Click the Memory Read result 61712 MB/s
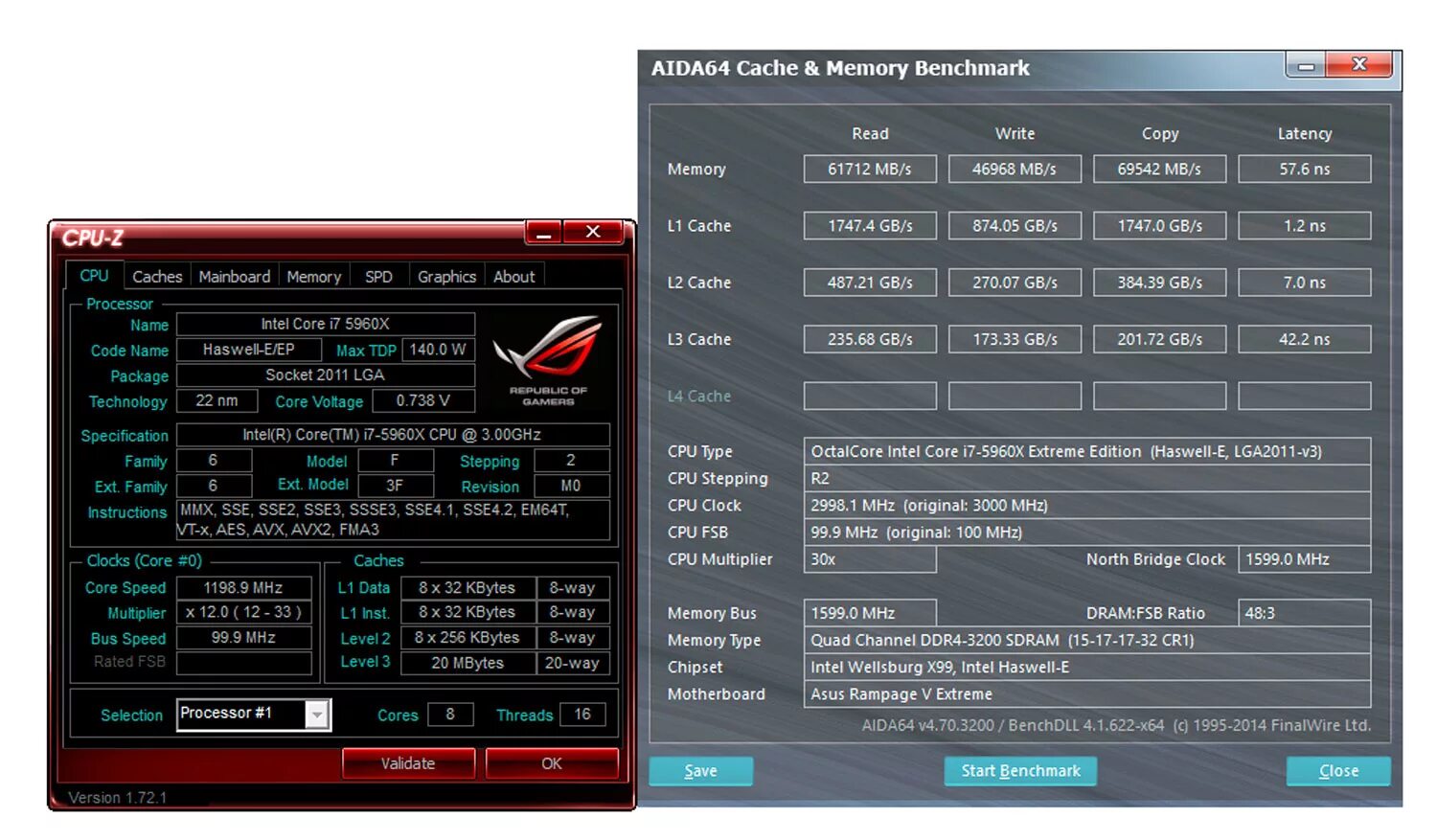 tap(870, 170)
